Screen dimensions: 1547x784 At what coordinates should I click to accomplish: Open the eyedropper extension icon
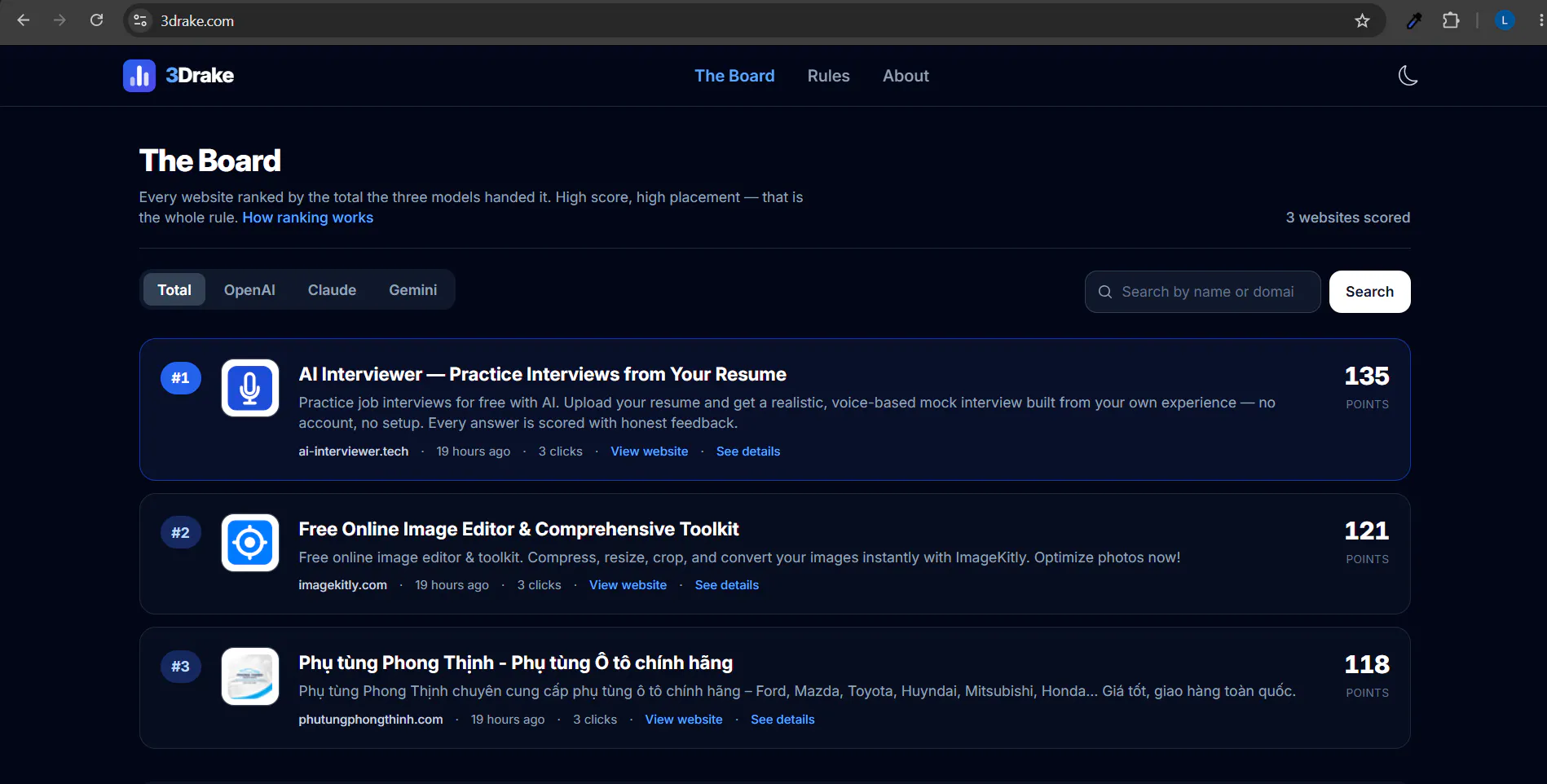pyautogui.click(x=1414, y=20)
